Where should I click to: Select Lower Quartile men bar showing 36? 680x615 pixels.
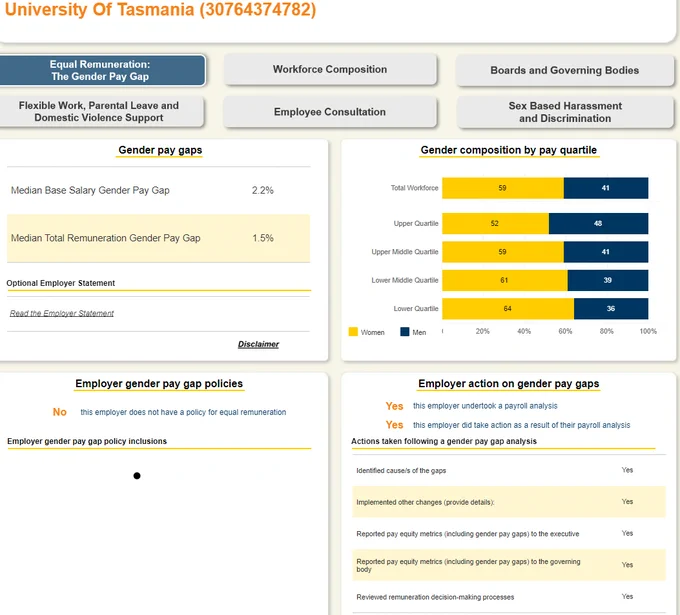611,309
